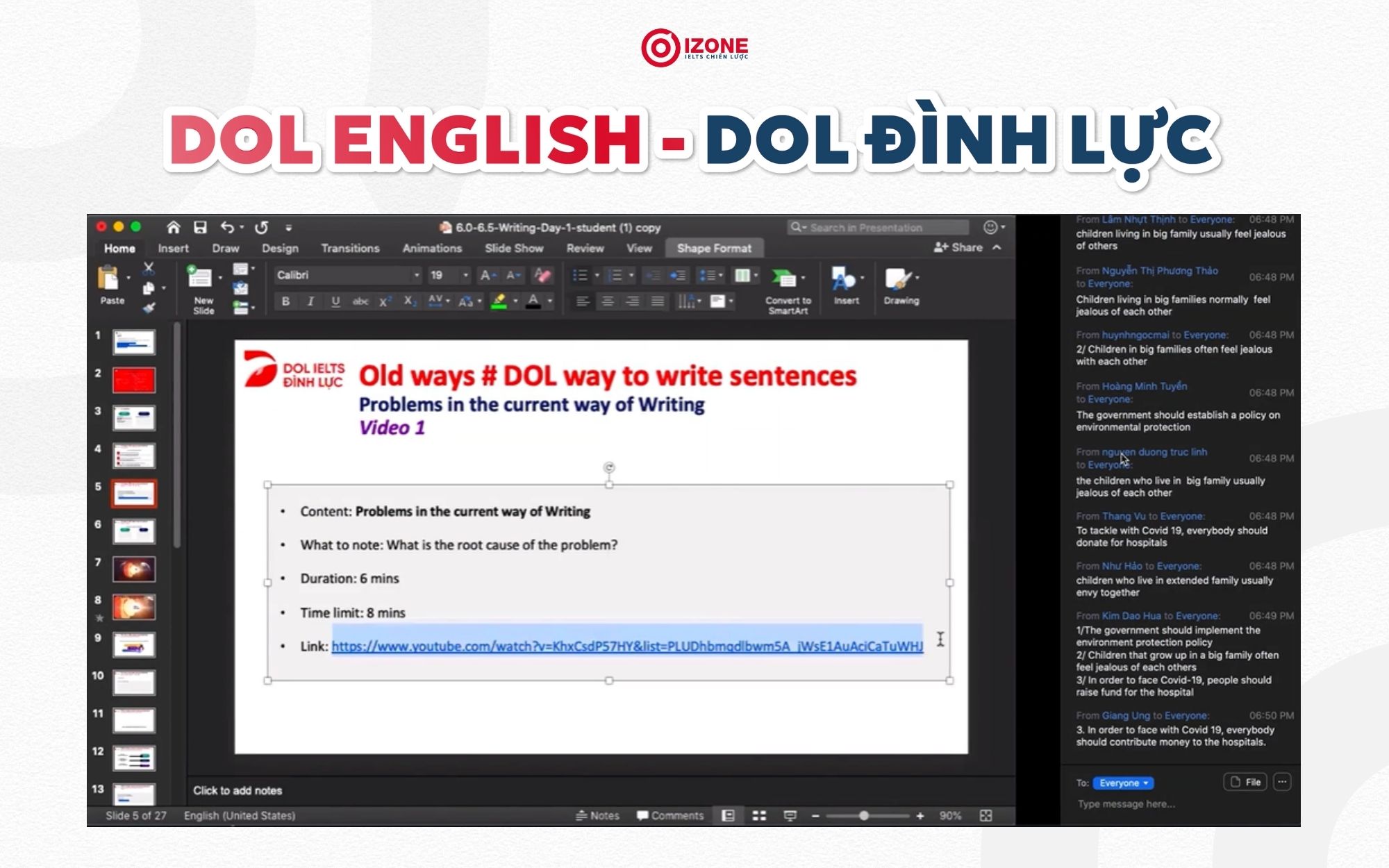Screen dimensions: 1389x868
Task: Click the Share button
Action: point(958,247)
